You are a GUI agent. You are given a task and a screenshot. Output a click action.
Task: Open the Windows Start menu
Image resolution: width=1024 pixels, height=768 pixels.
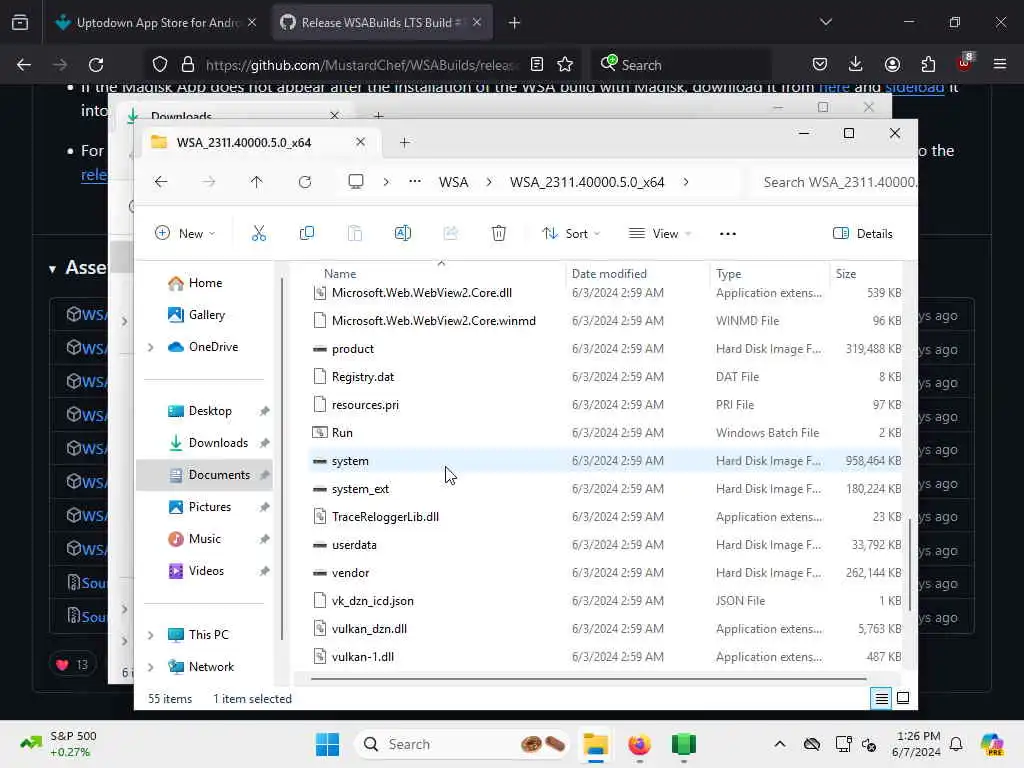tap(327, 744)
